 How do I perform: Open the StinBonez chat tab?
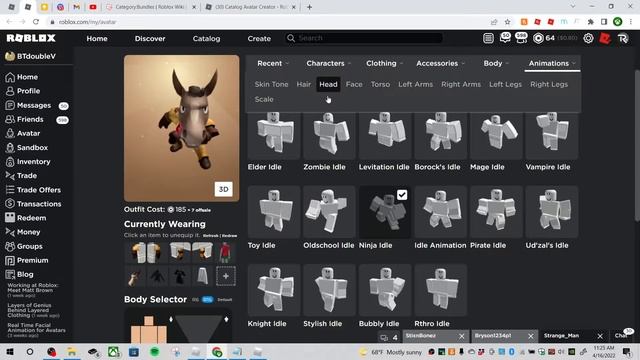429,336
